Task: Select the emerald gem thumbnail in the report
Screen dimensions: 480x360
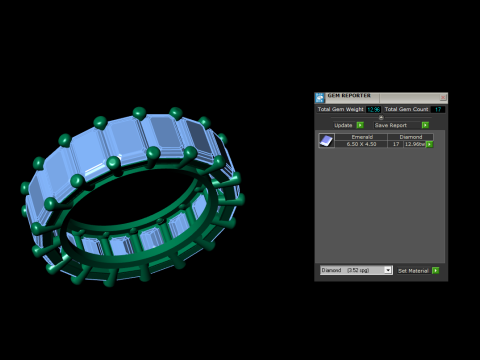Action: point(326,141)
